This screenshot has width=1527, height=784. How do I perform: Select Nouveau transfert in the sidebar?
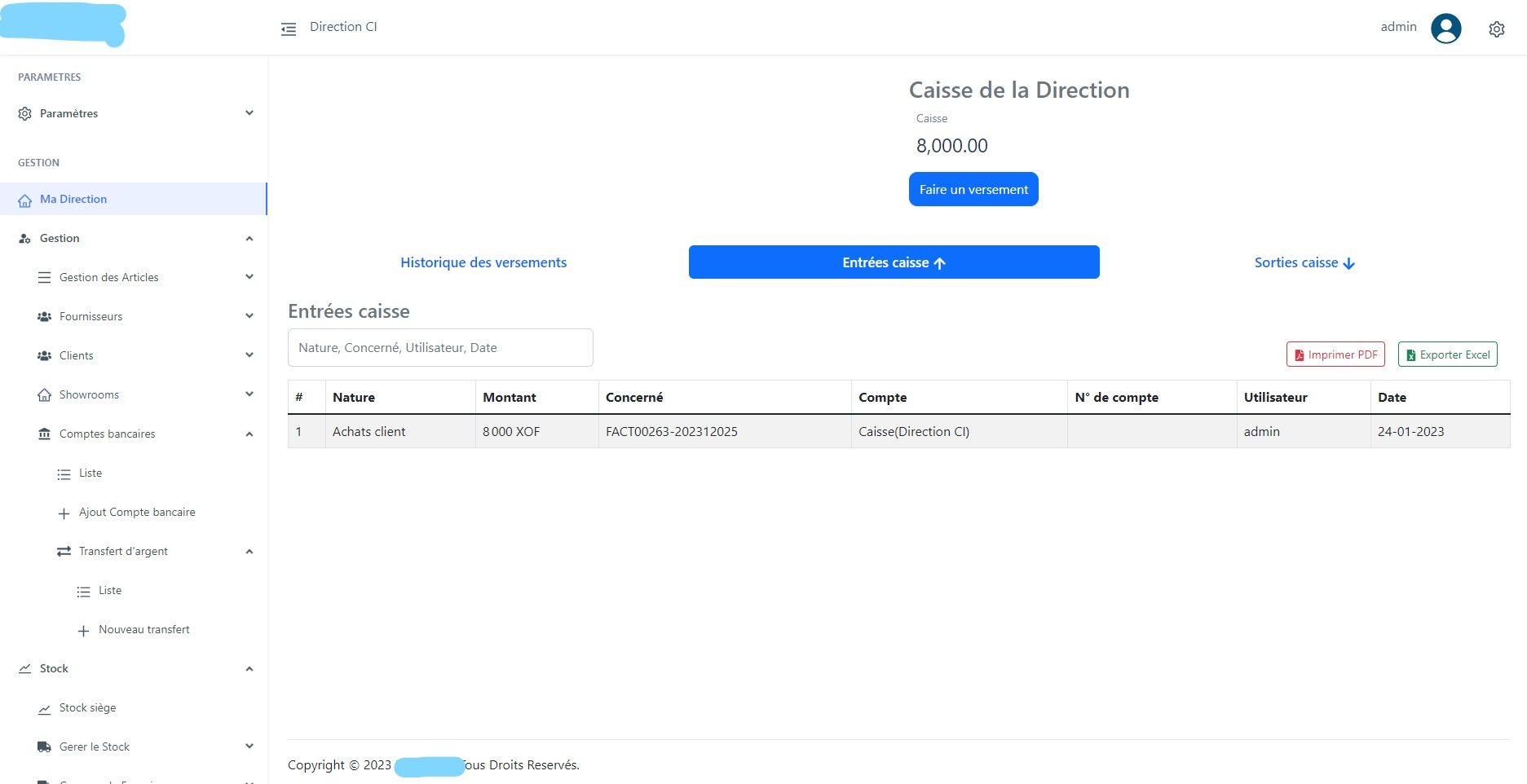coord(143,629)
